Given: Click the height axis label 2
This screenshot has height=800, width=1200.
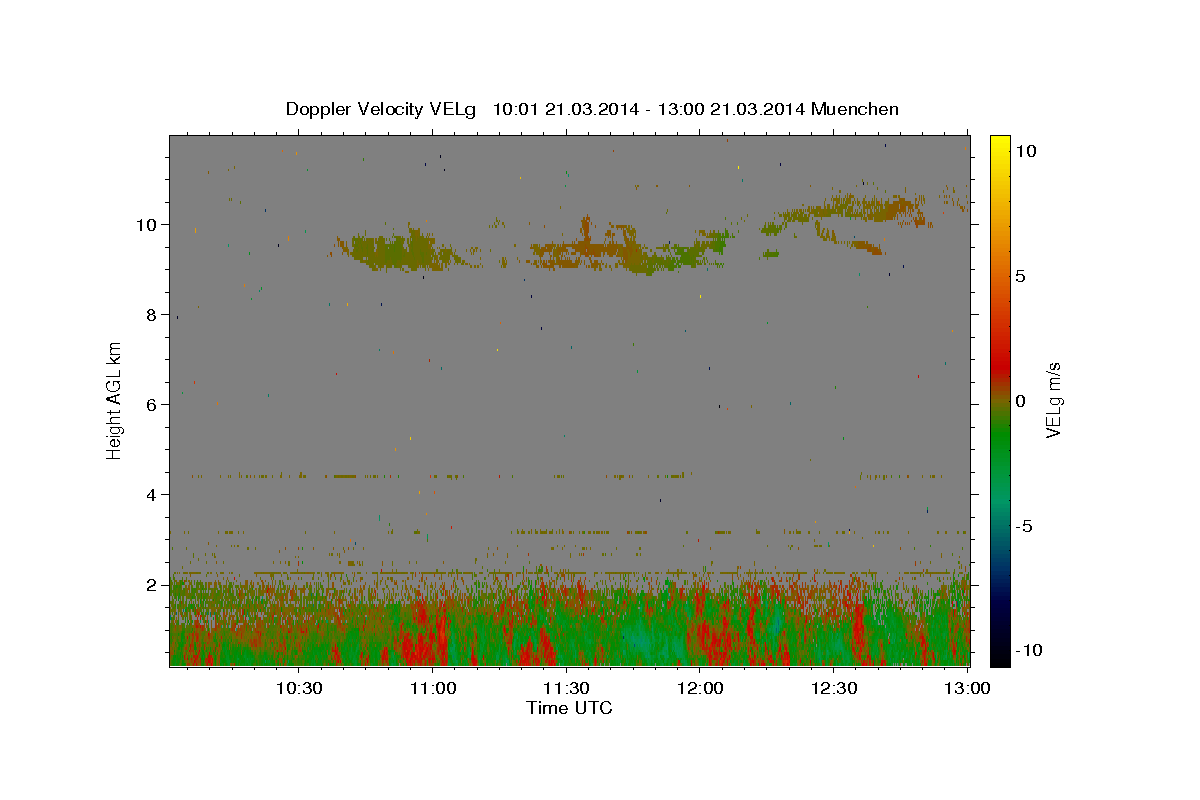Looking at the screenshot, I should 152,584.
